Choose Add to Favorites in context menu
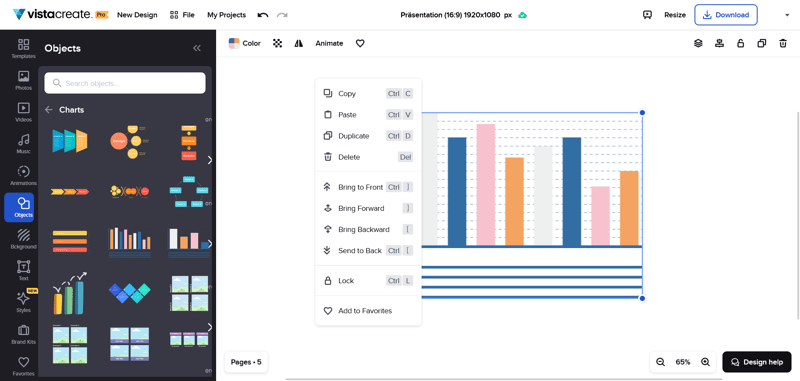The height and width of the screenshot is (381, 800). click(368, 311)
